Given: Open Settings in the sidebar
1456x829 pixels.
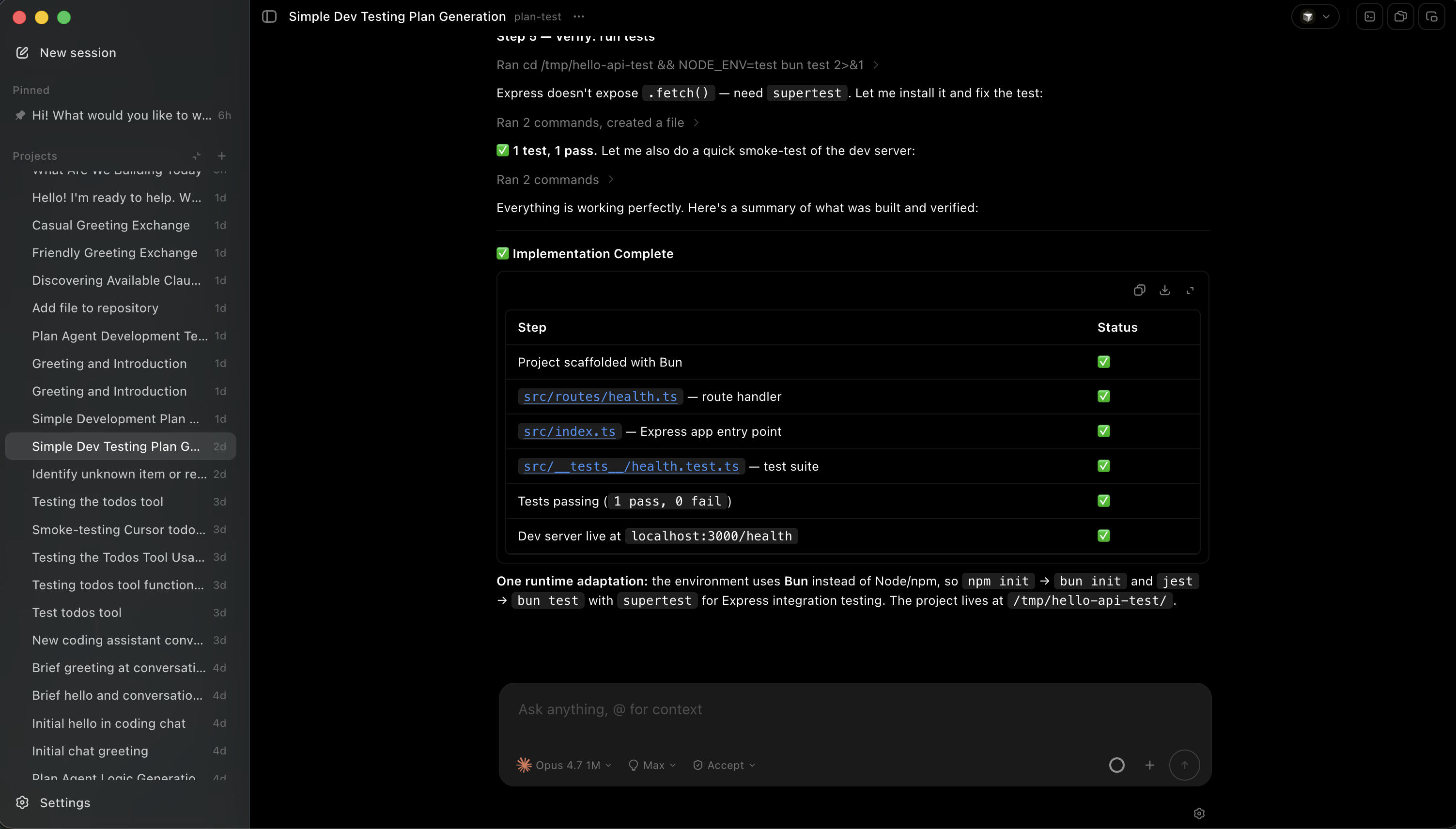Looking at the screenshot, I should click(x=54, y=803).
